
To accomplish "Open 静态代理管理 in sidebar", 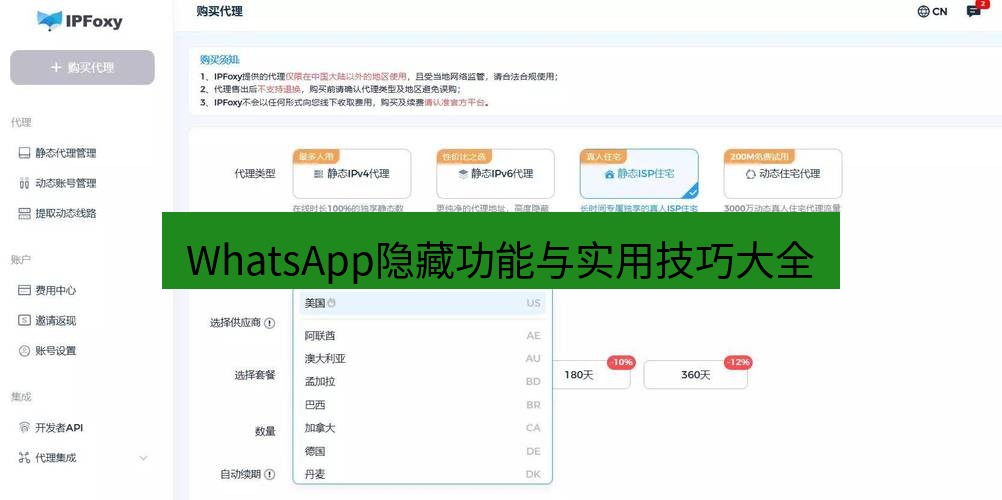I will (58, 153).
